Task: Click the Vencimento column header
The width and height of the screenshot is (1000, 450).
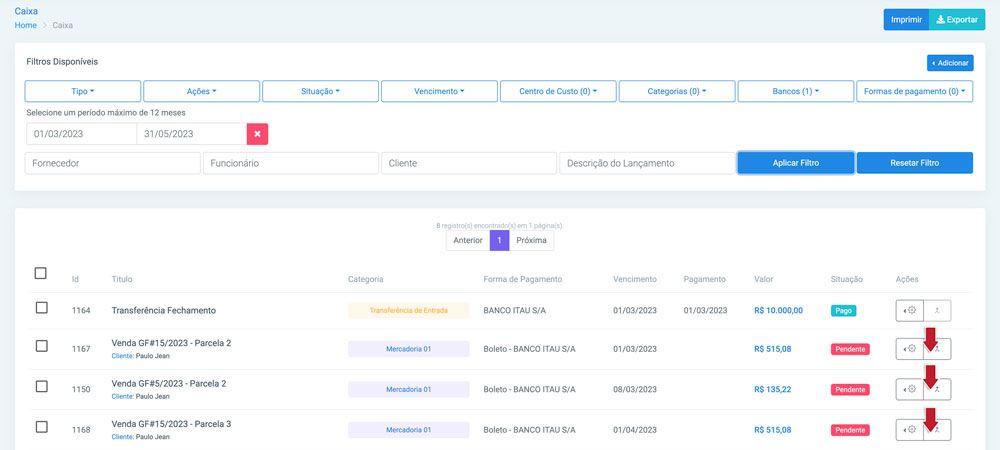Action: point(635,279)
